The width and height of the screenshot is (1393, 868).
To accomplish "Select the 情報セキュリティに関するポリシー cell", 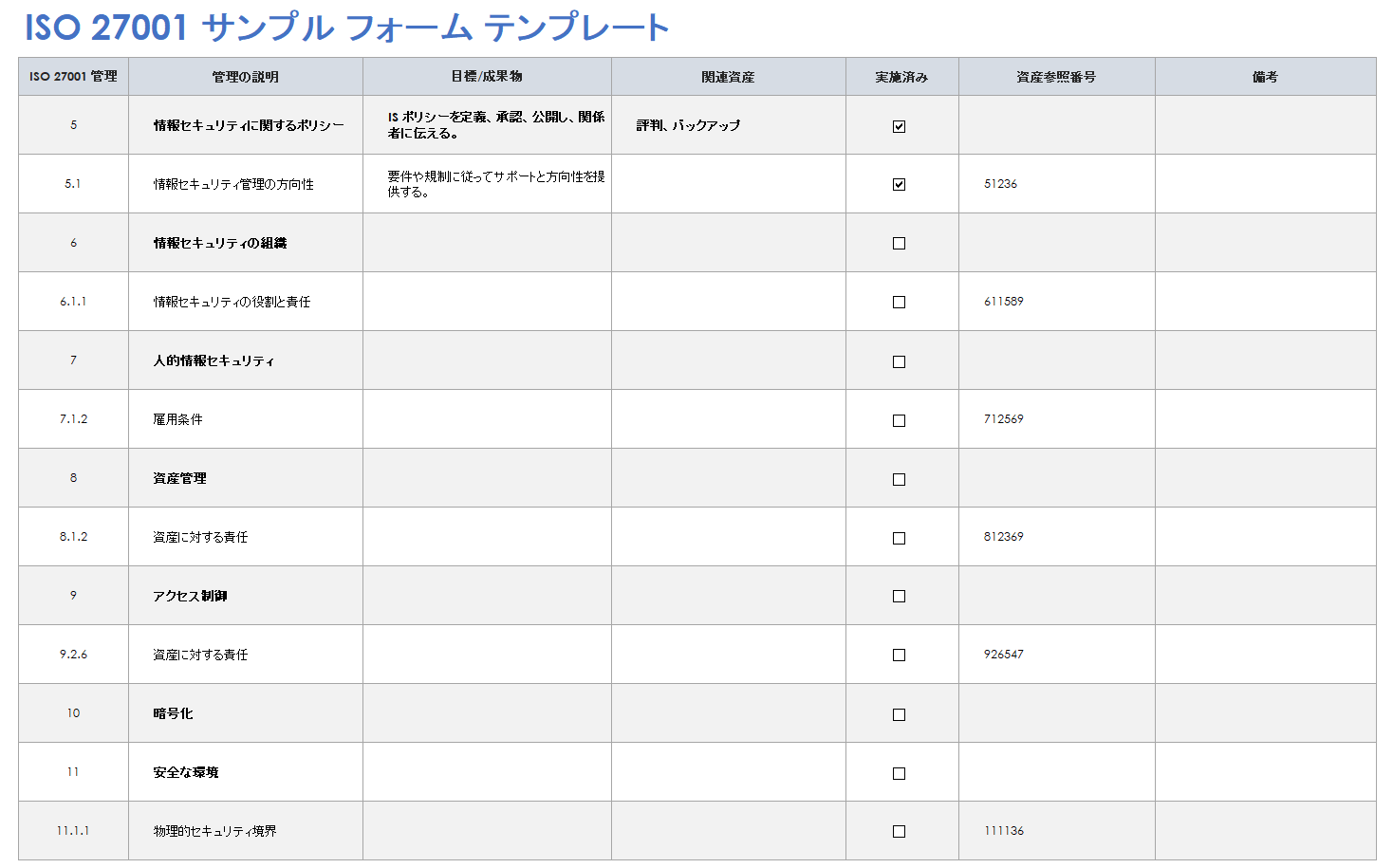I will [246, 125].
